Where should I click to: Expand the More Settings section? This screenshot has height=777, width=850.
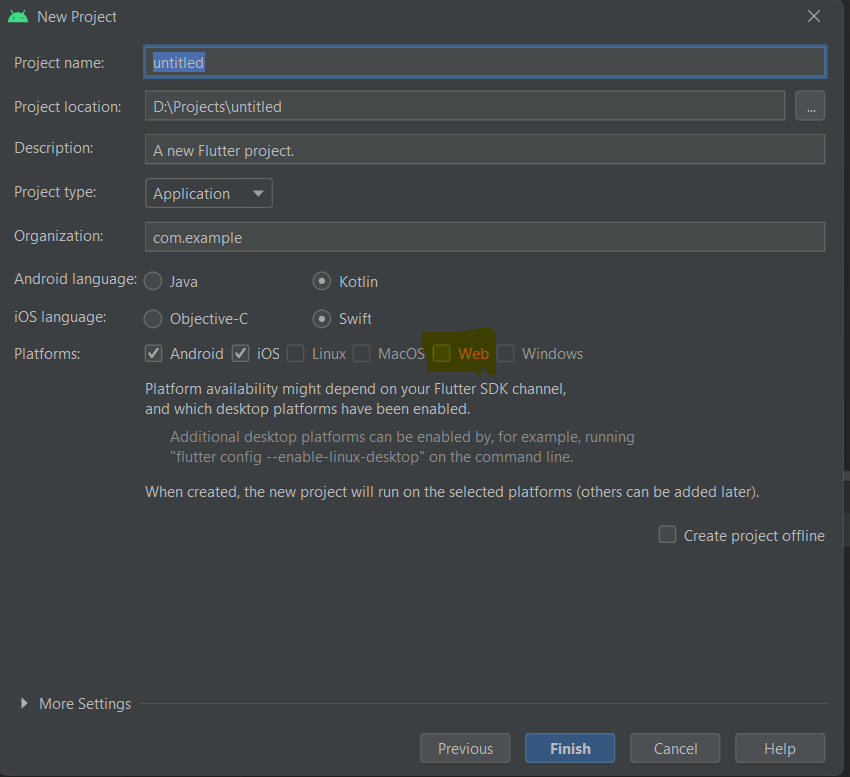(24, 703)
